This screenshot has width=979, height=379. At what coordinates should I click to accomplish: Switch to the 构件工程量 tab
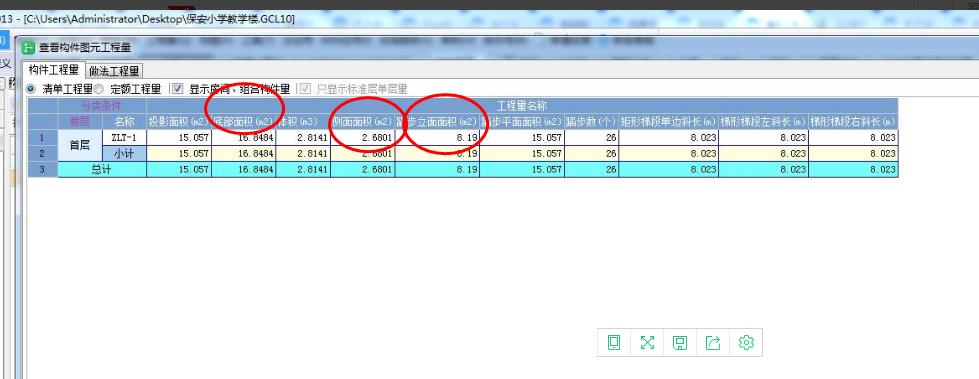point(54,70)
